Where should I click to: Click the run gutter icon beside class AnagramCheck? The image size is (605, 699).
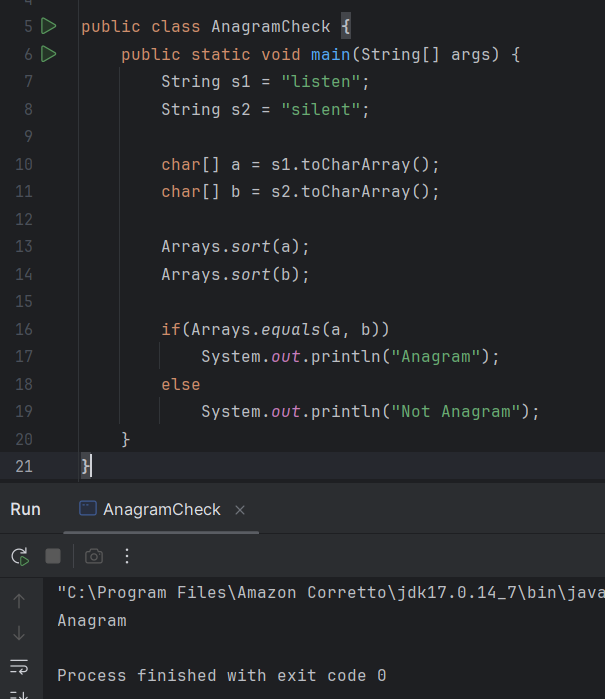[49, 26]
